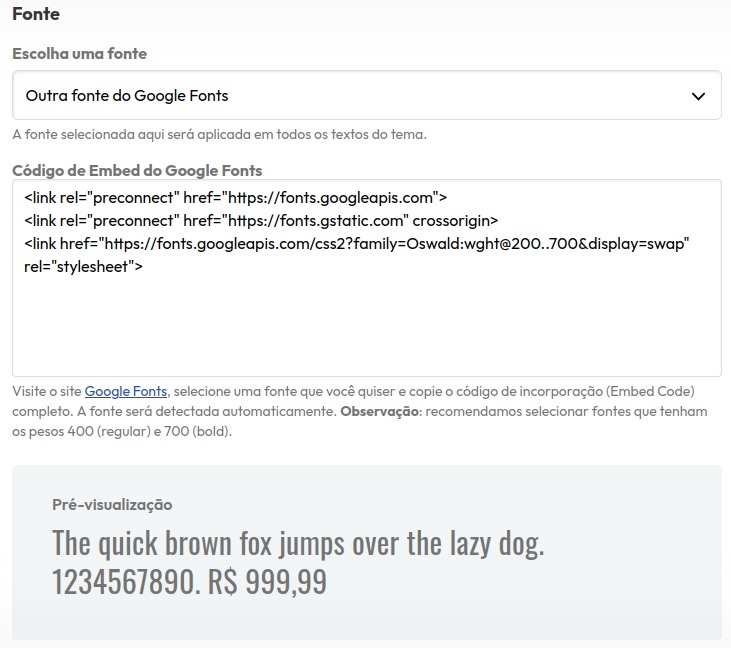Screen dimensions: 731x648
Task: Click the '1234567890. R$ 999,99' preview line
Action: pyautogui.click(x=189, y=581)
